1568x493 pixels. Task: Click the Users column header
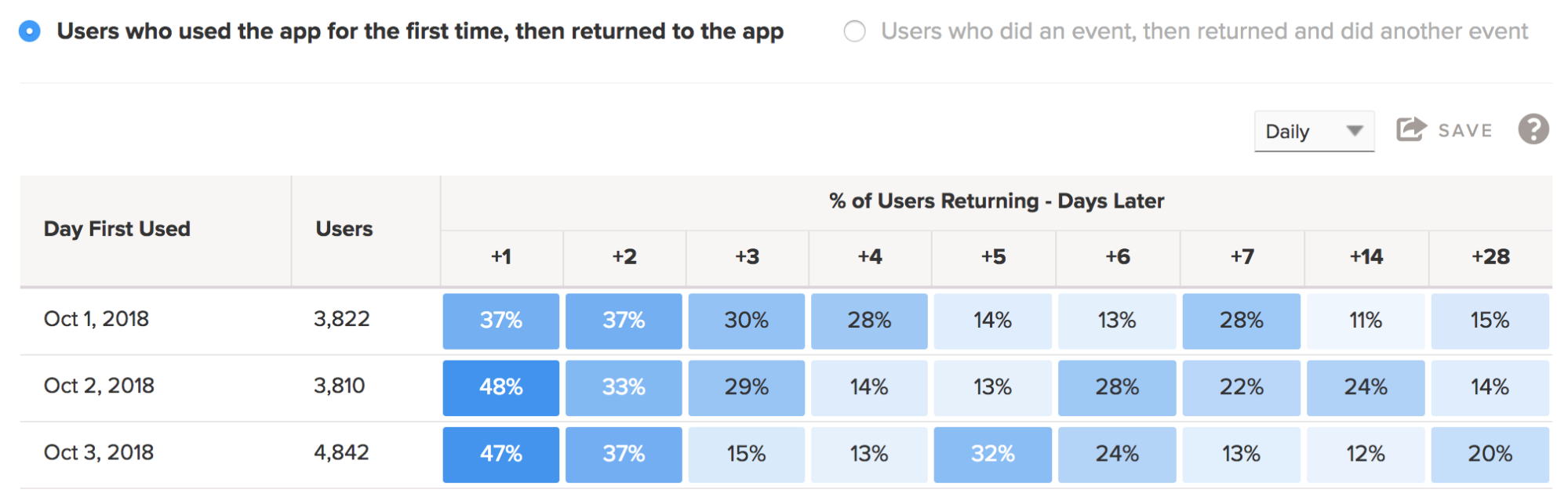point(344,229)
